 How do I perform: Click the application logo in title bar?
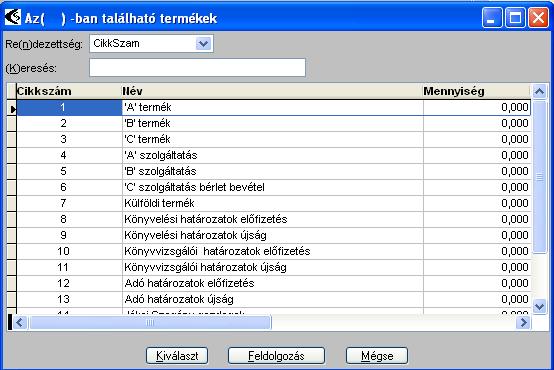click(x=13, y=17)
